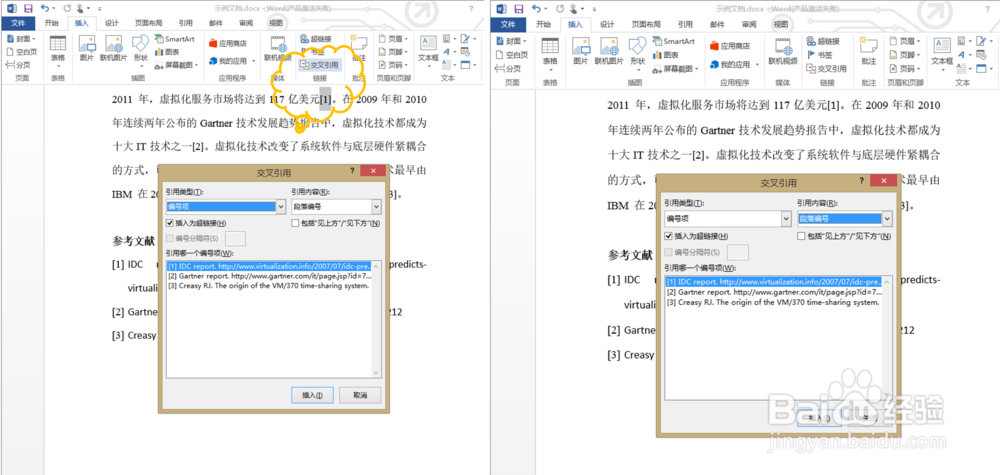The image size is (1000, 475).
Task: Insert blank page (空白页) in left window
Action: tap(22, 52)
